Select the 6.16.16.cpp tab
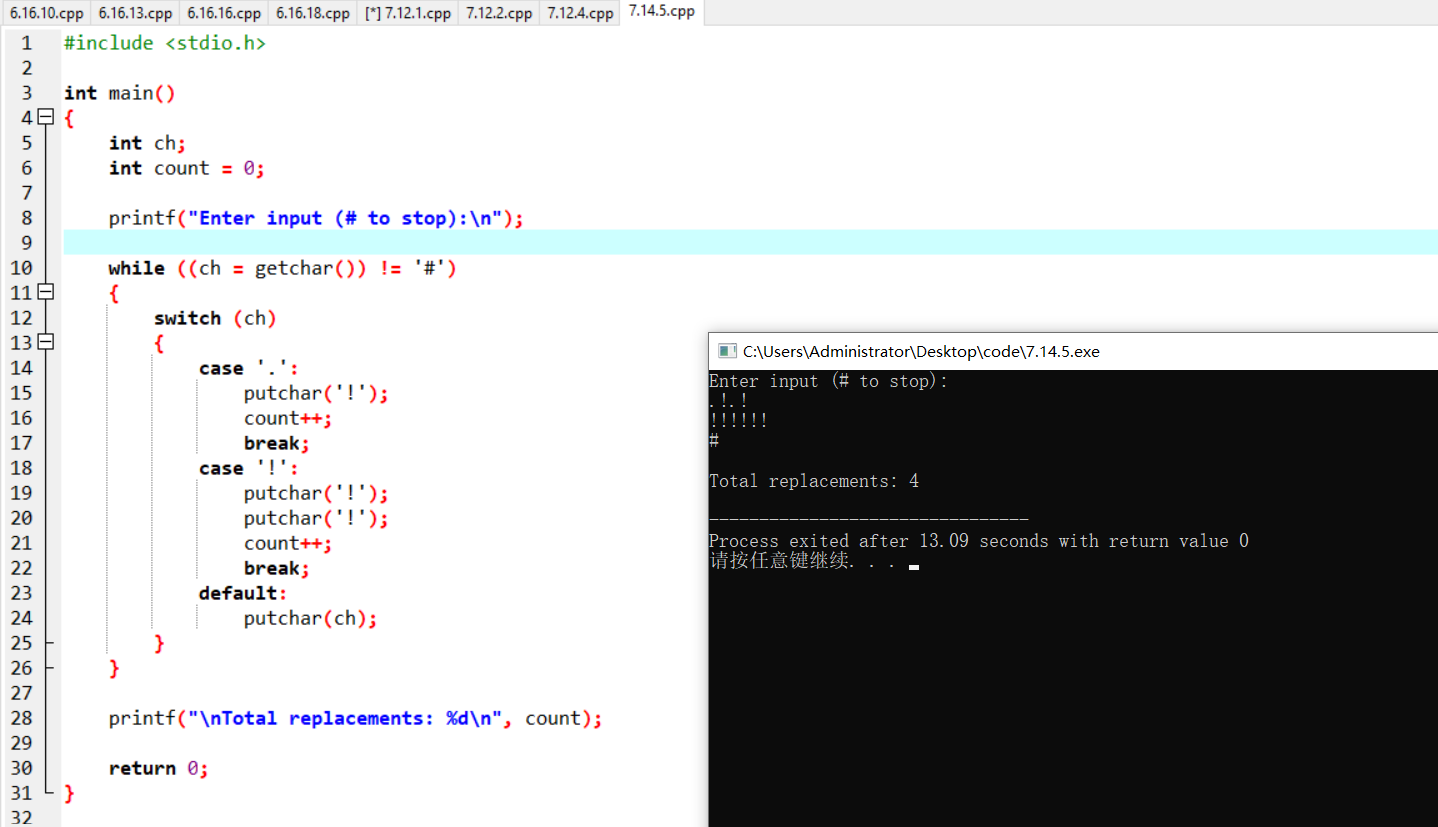1438x827 pixels. pyautogui.click(x=224, y=13)
